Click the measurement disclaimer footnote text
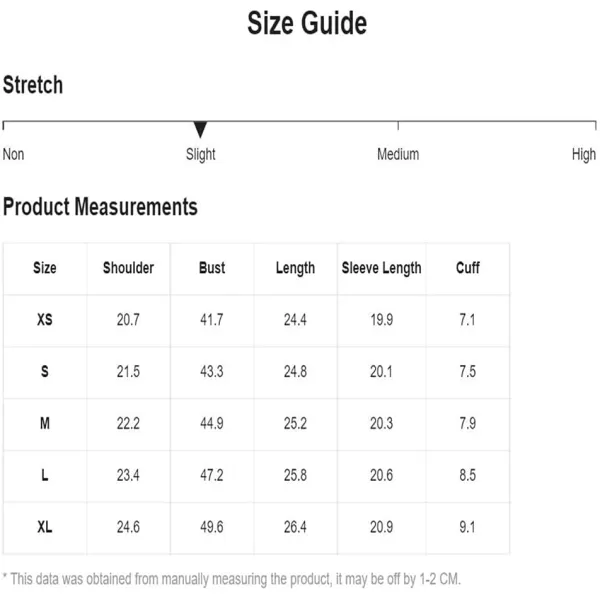This screenshot has width=600, height=600. click(232, 579)
